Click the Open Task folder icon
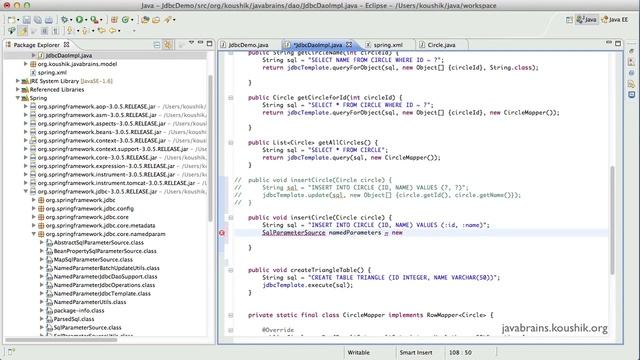The height and width of the screenshot is (360, 640). (156, 20)
